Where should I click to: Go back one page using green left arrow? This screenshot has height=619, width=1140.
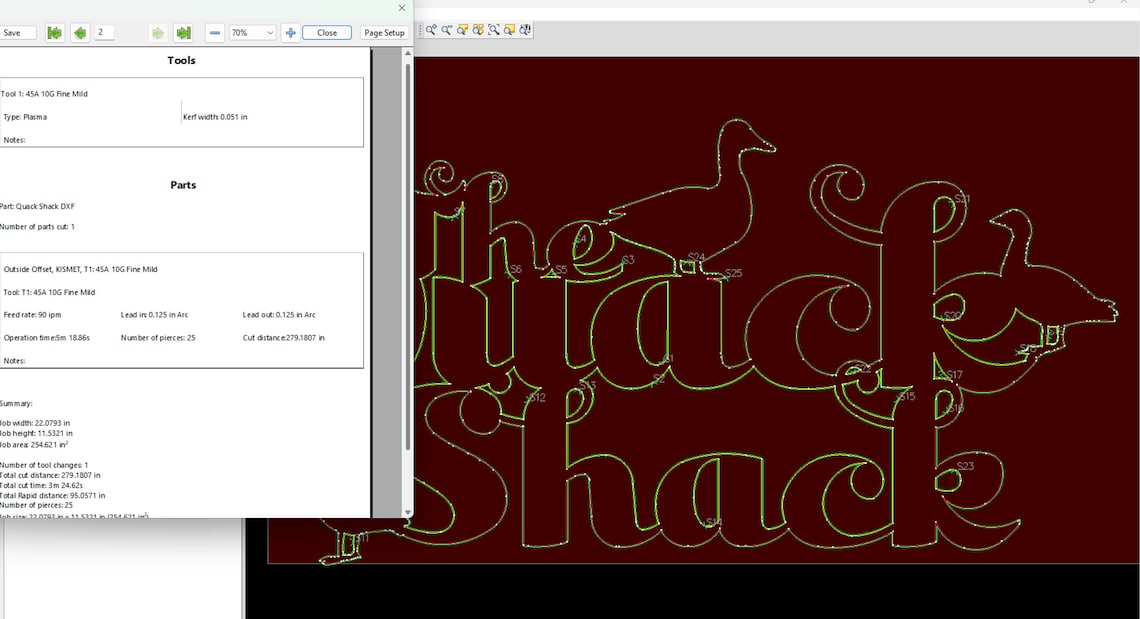(x=79, y=32)
